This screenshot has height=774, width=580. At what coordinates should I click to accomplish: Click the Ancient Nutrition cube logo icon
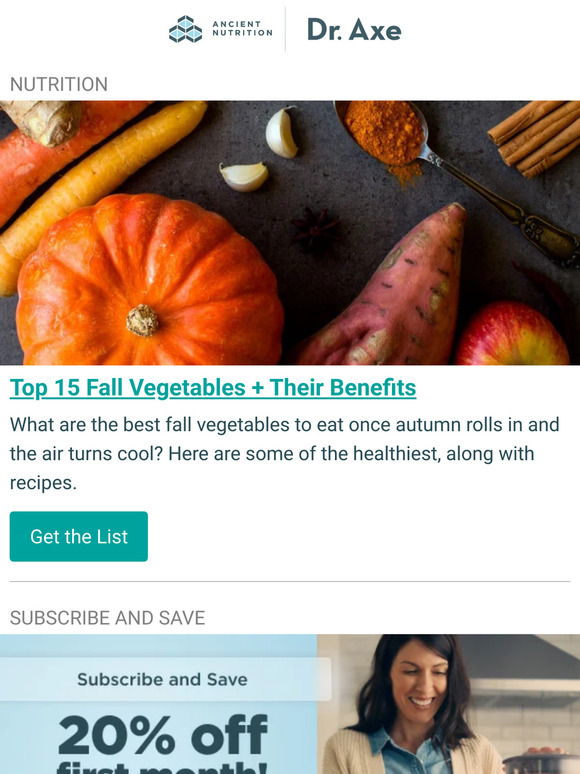(186, 29)
